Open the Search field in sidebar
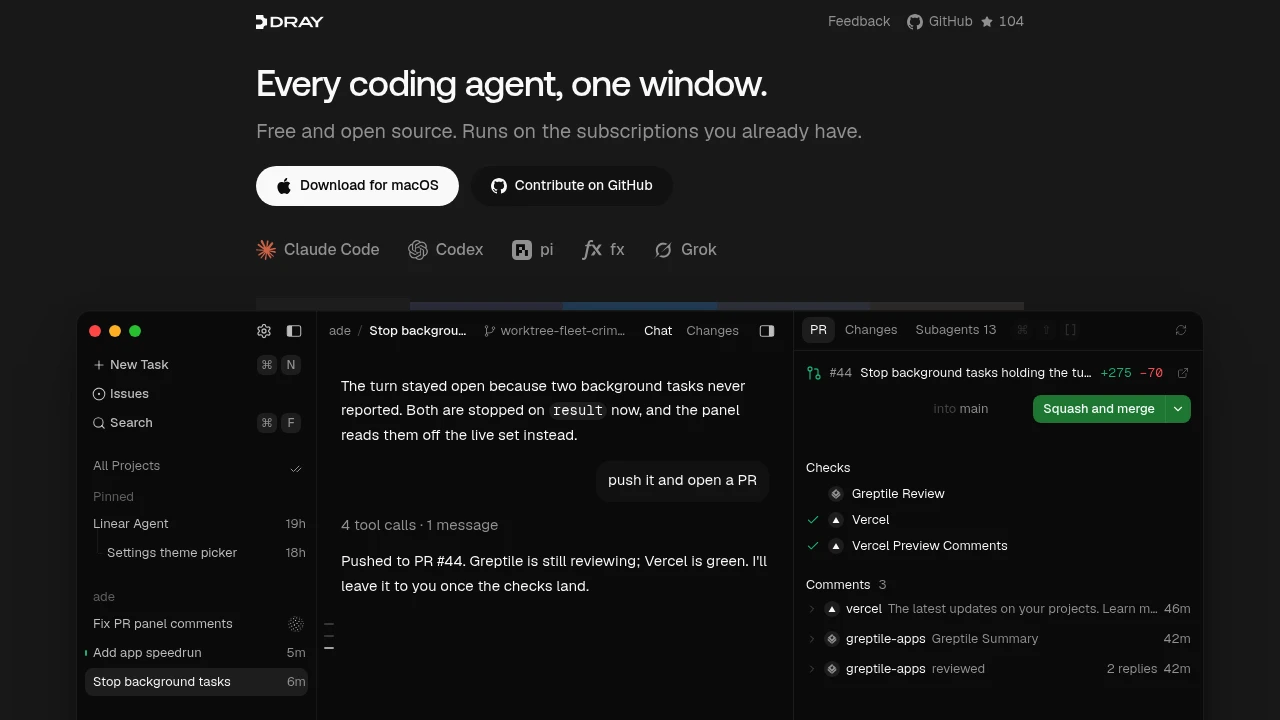Viewport: 1280px width, 720px height. (x=196, y=423)
